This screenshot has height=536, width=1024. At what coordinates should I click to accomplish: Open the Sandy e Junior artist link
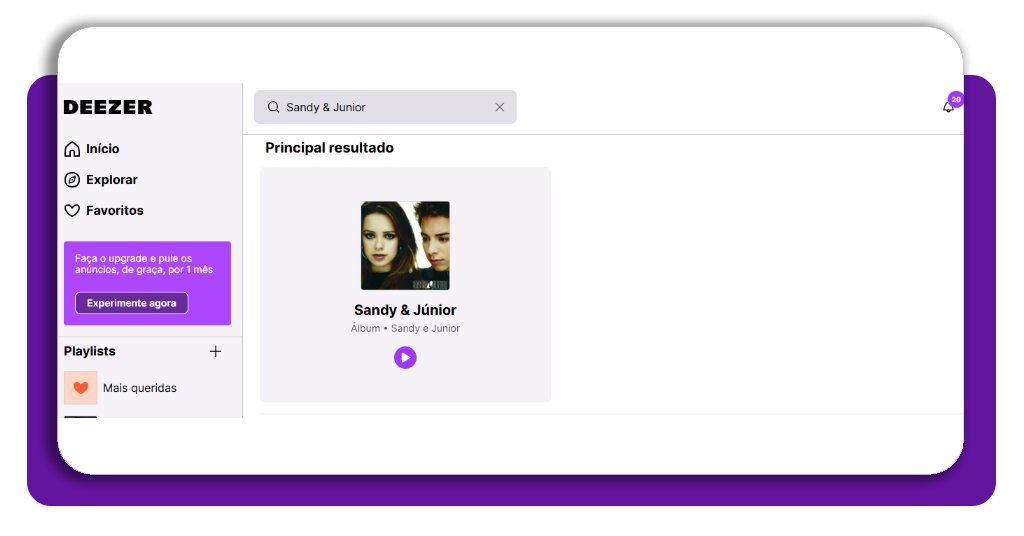pyautogui.click(x=425, y=328)
